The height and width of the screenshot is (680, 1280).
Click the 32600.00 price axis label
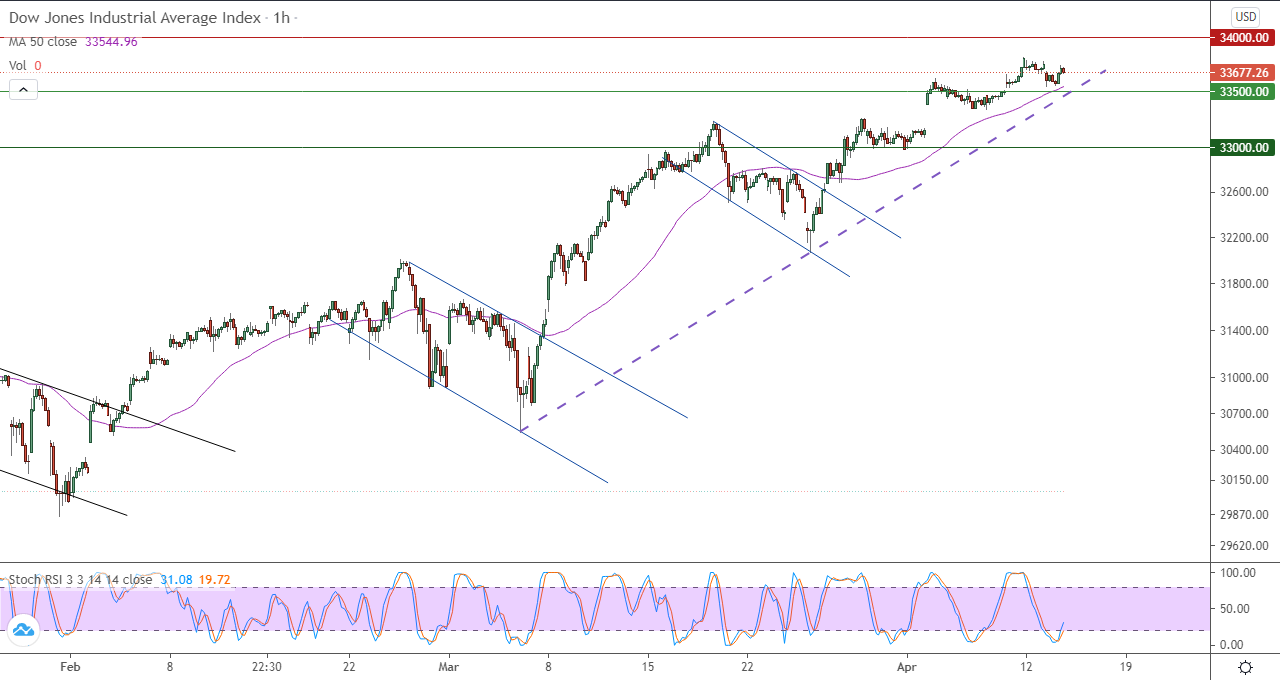pyautogui.click(x=1244, y=192)
